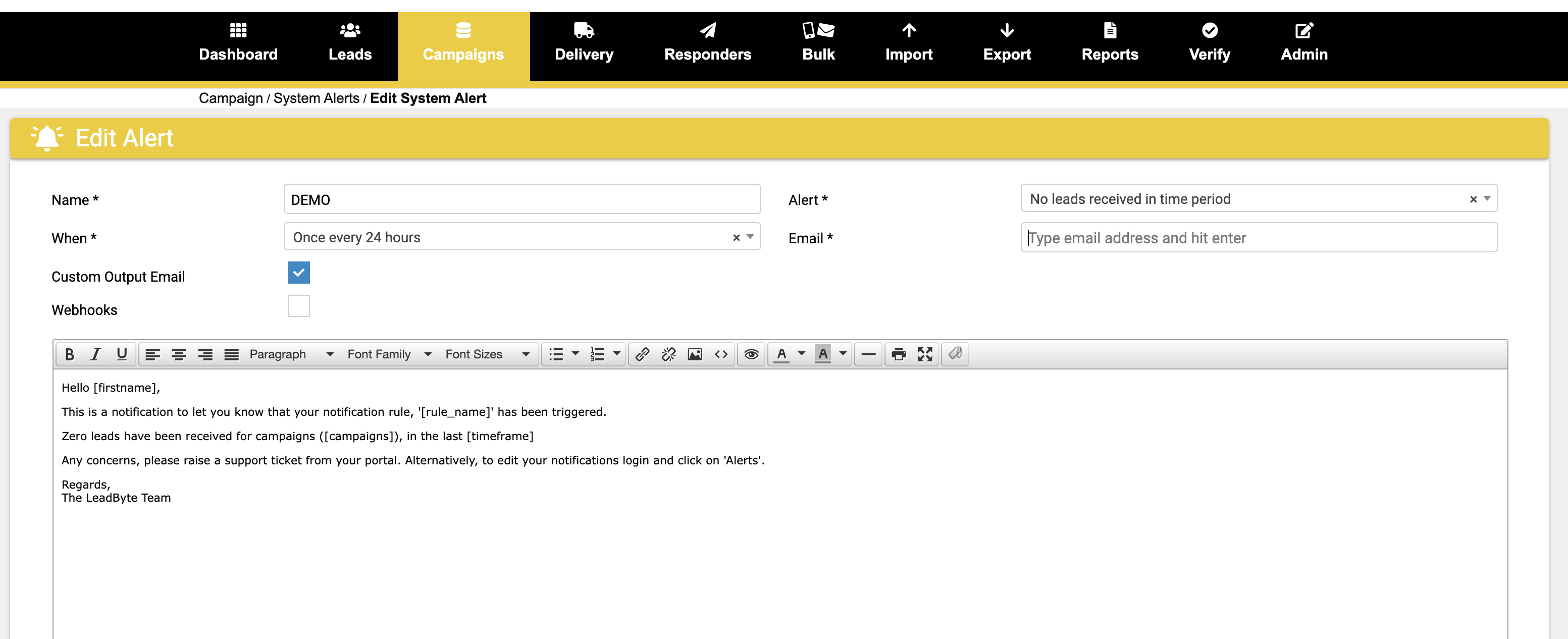Align text left in editor
Screen dimensions: 1568x639
coord(152,354)
